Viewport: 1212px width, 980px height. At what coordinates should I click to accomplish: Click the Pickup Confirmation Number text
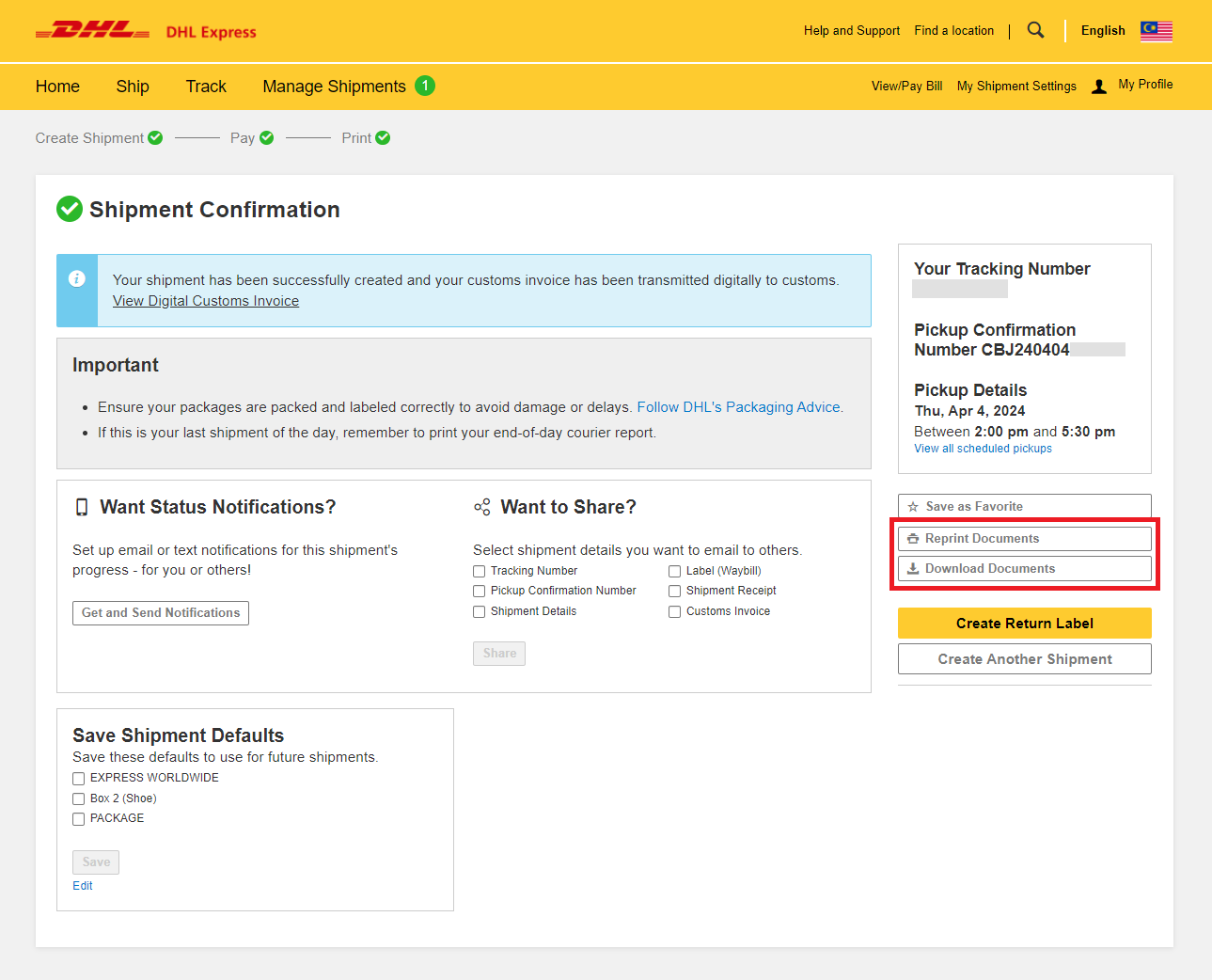coord(995,340)
